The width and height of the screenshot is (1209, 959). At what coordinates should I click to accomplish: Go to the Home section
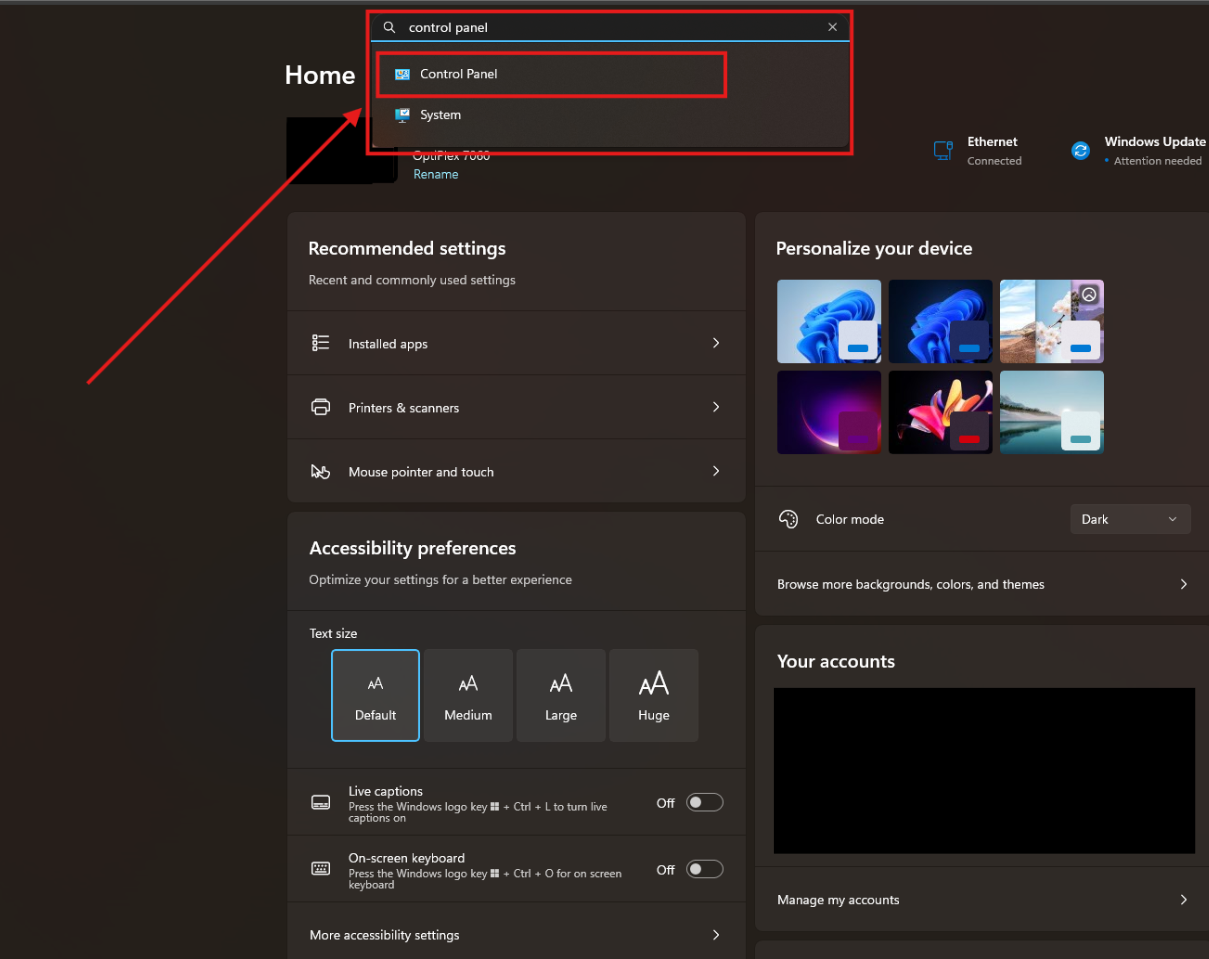pyautogui.click(x=319, y=74)
